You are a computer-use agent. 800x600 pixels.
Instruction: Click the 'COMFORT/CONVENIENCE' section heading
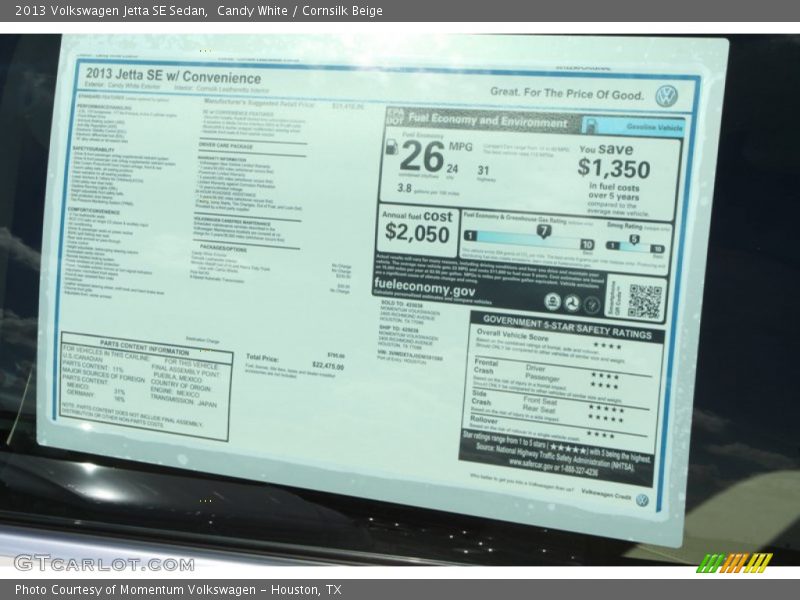point(94,211)
